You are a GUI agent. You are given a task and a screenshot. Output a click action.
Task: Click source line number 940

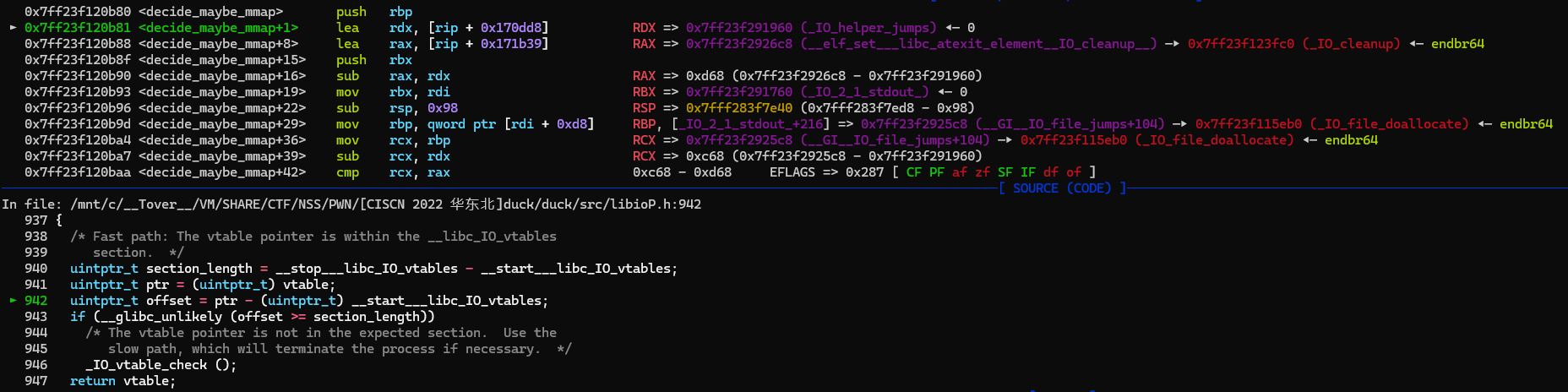pos(36,269)
